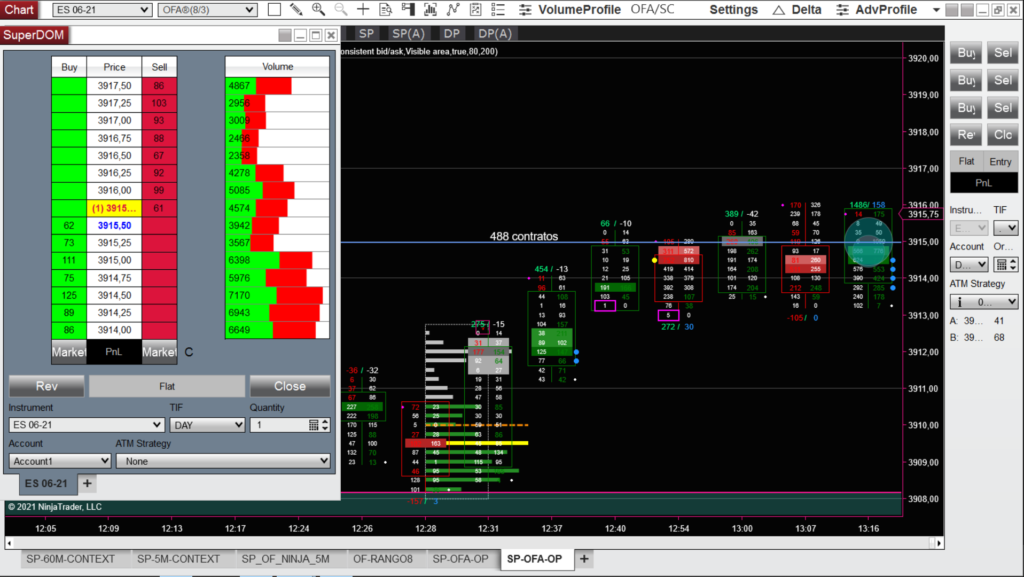The height and width of the screenshot is (577, 1024).
Task: Select the DP(A) chart tab
Action: (x=495, y=33)
